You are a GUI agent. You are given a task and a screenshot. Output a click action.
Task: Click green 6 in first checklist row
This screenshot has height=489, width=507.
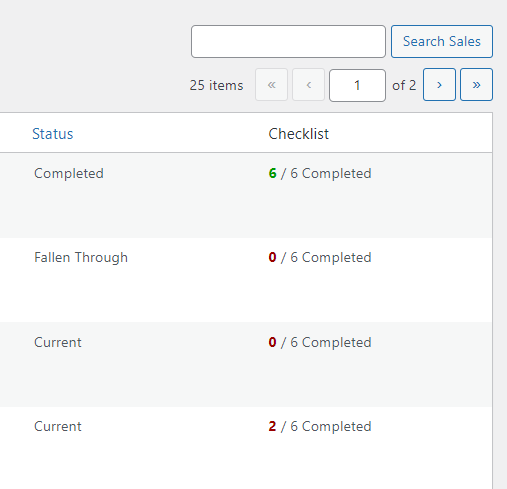pyautogui.click(x=273, y=173)
